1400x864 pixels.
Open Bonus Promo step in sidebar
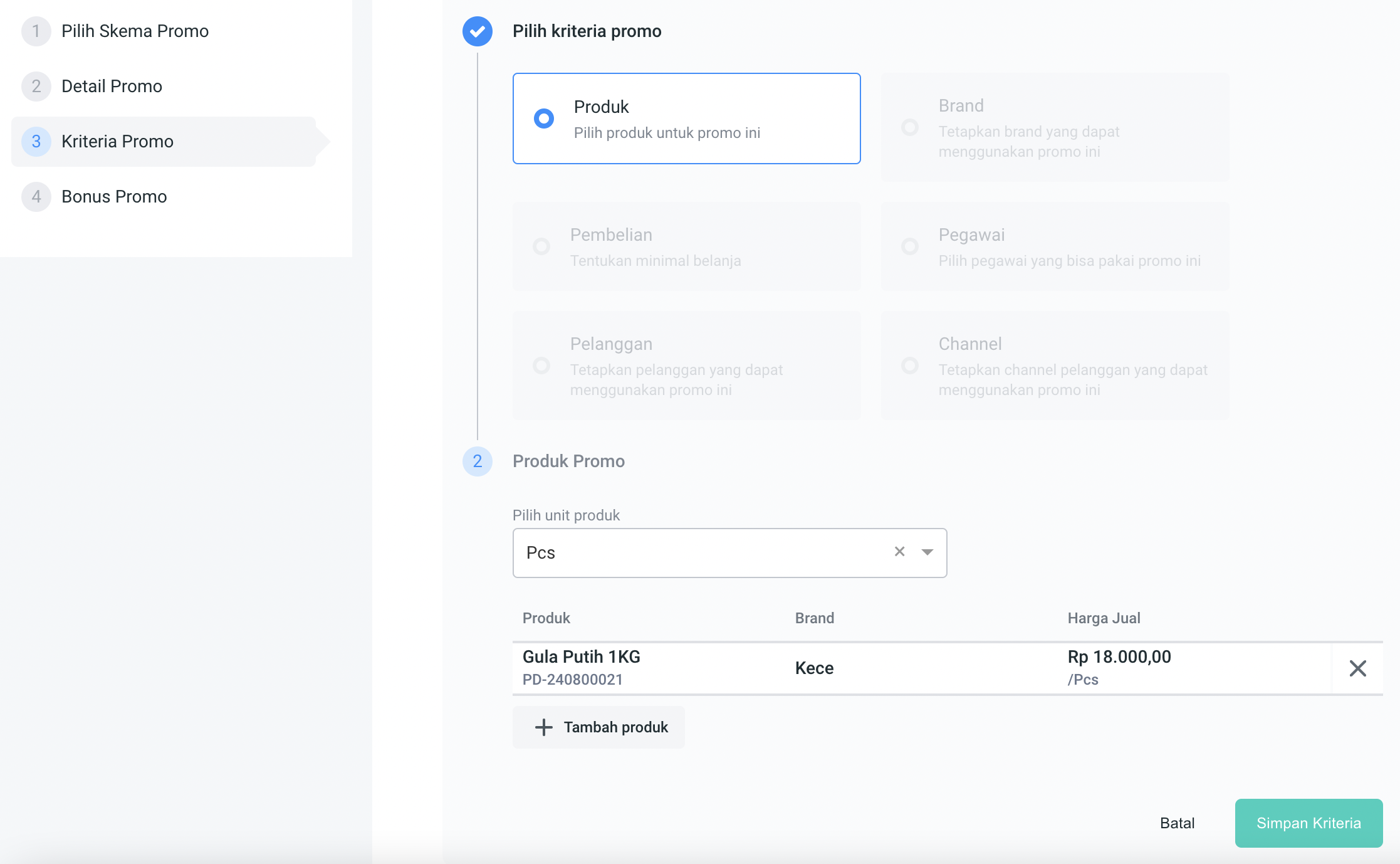tap(114, 197)
